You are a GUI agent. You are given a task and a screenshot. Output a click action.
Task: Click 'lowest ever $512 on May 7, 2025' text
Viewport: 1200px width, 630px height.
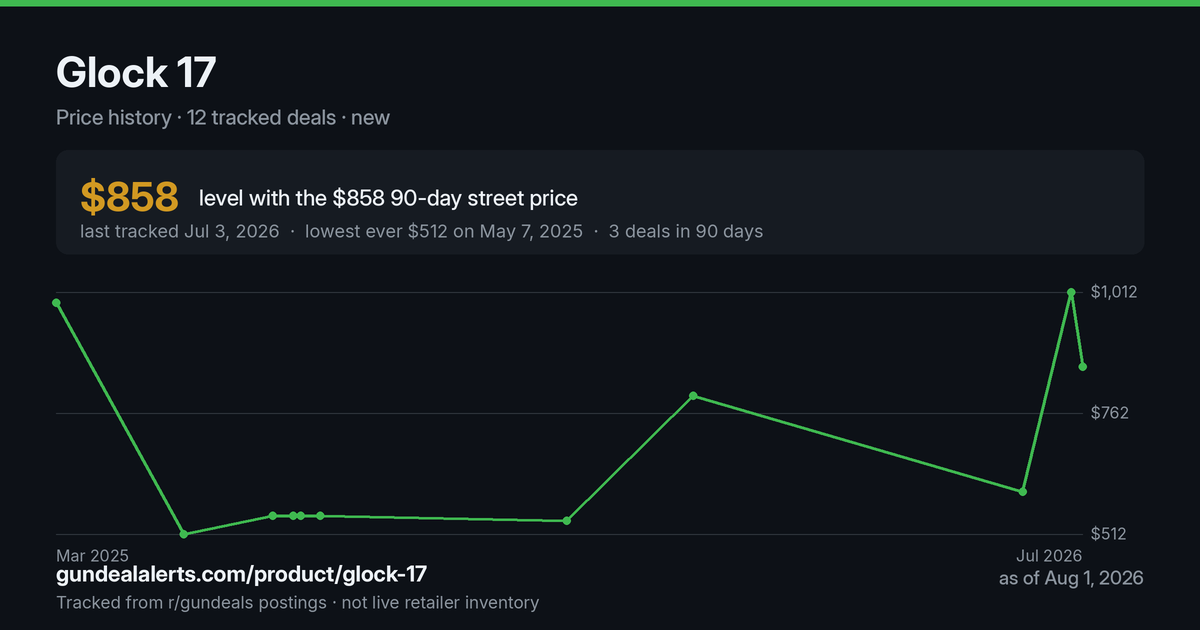click(443, 231)
